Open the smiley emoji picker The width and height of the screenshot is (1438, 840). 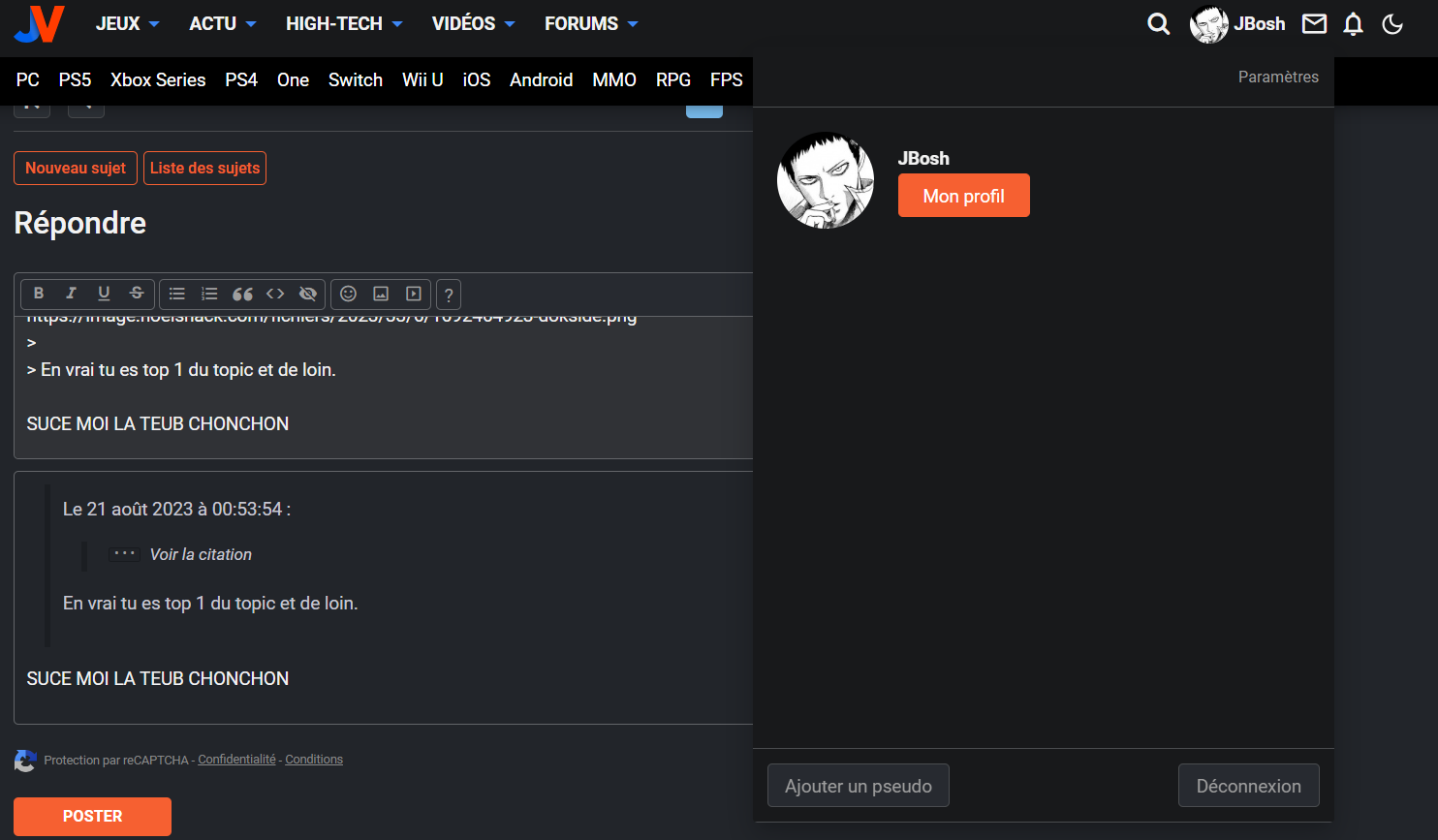[349, 294]
